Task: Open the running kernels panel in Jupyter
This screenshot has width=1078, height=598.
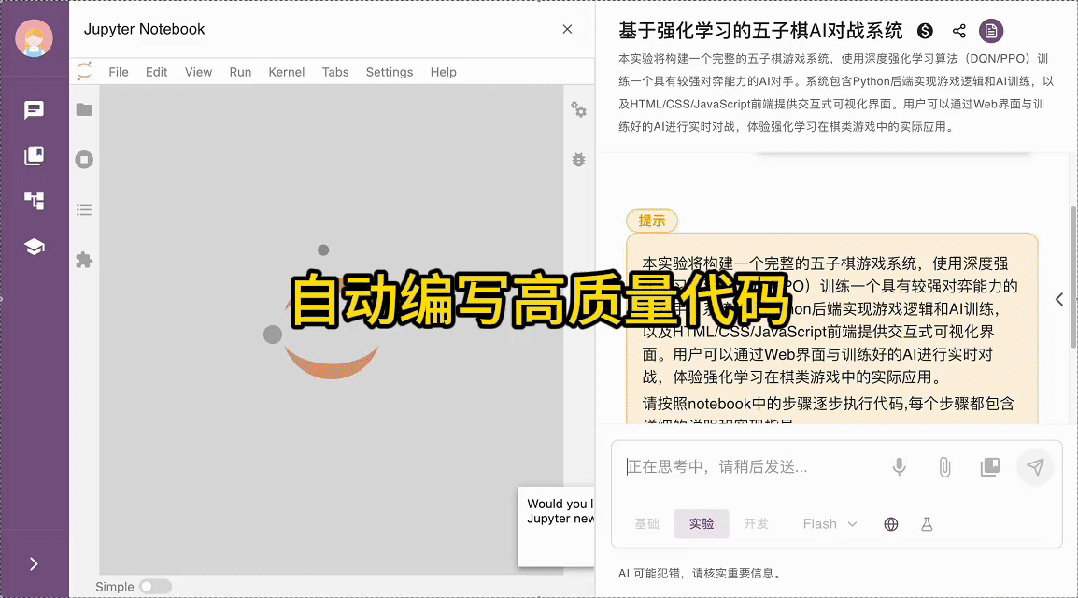Action: tap(84, 158)
